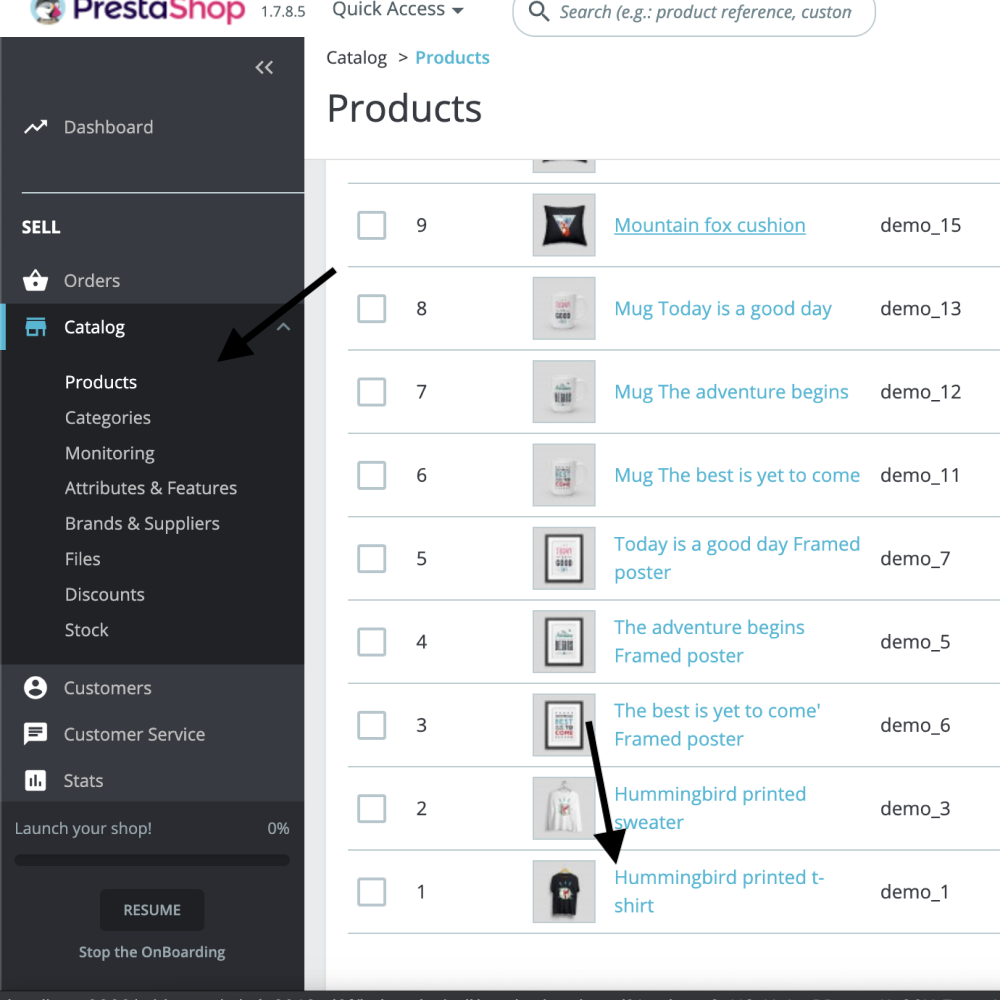Check the checkbox for Mountain fox cushion

point(371,225)
